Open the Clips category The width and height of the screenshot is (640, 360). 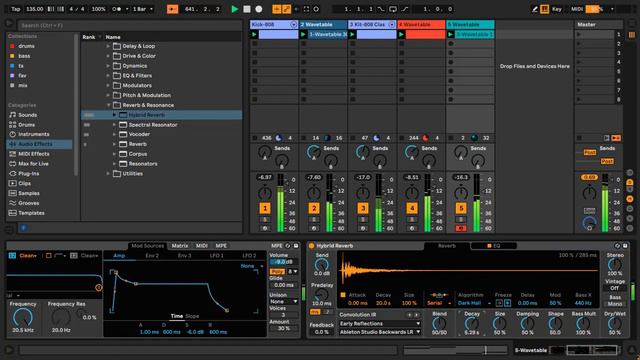click(24, 183)
